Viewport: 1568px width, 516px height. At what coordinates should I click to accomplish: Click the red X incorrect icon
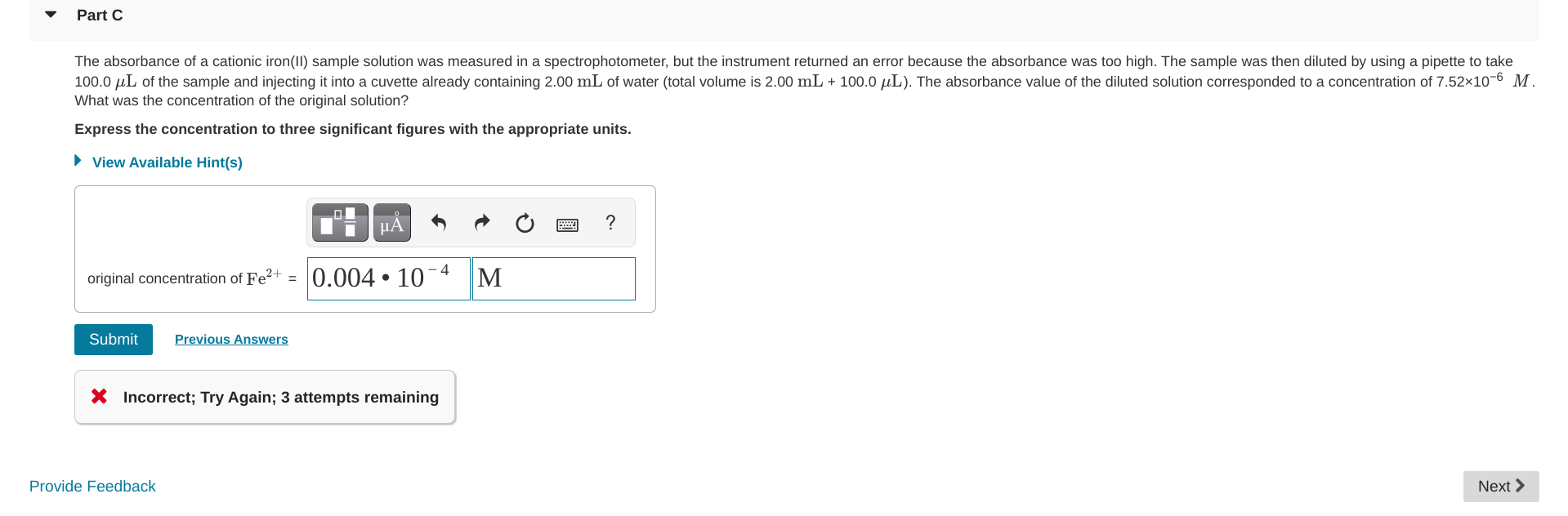click(x=99, y=397)
